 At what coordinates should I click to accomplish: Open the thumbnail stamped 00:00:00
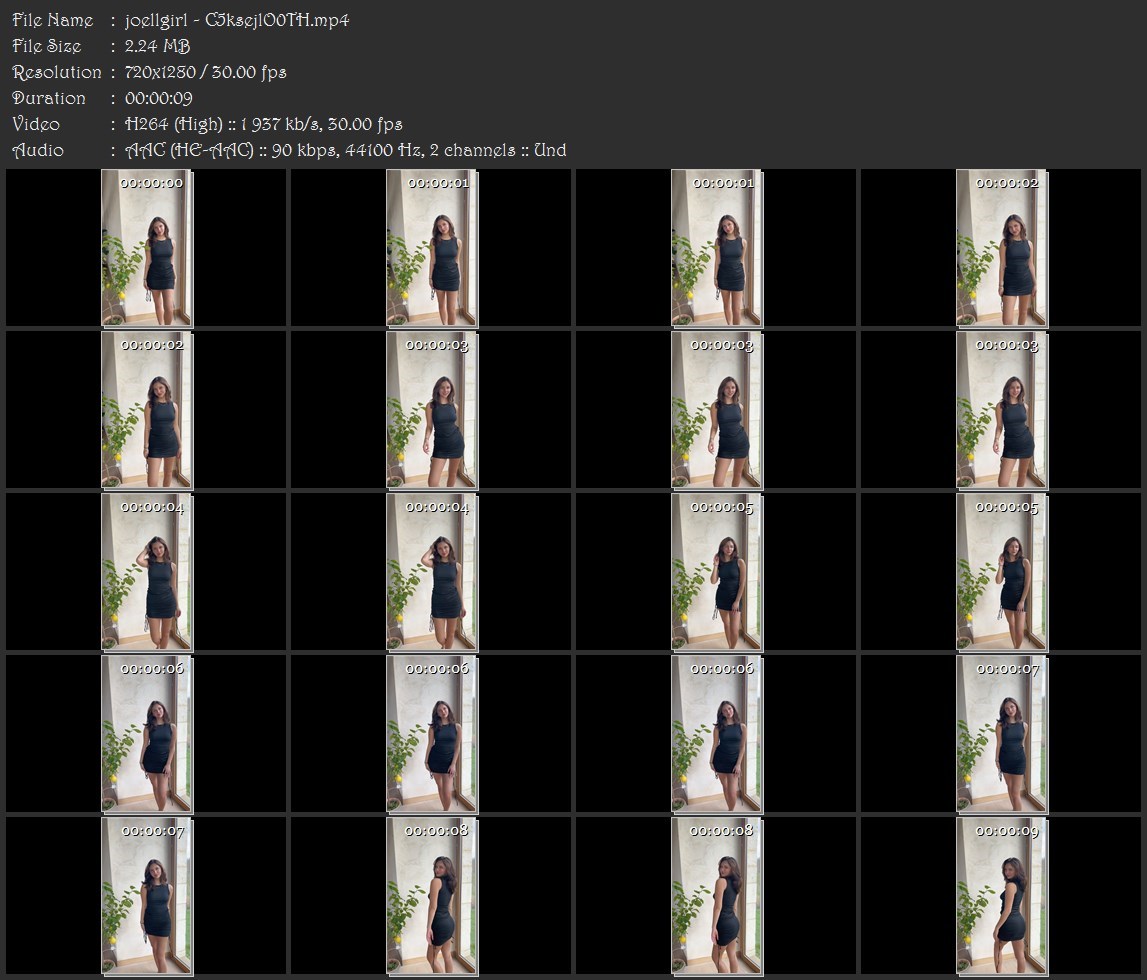point(147,248)
